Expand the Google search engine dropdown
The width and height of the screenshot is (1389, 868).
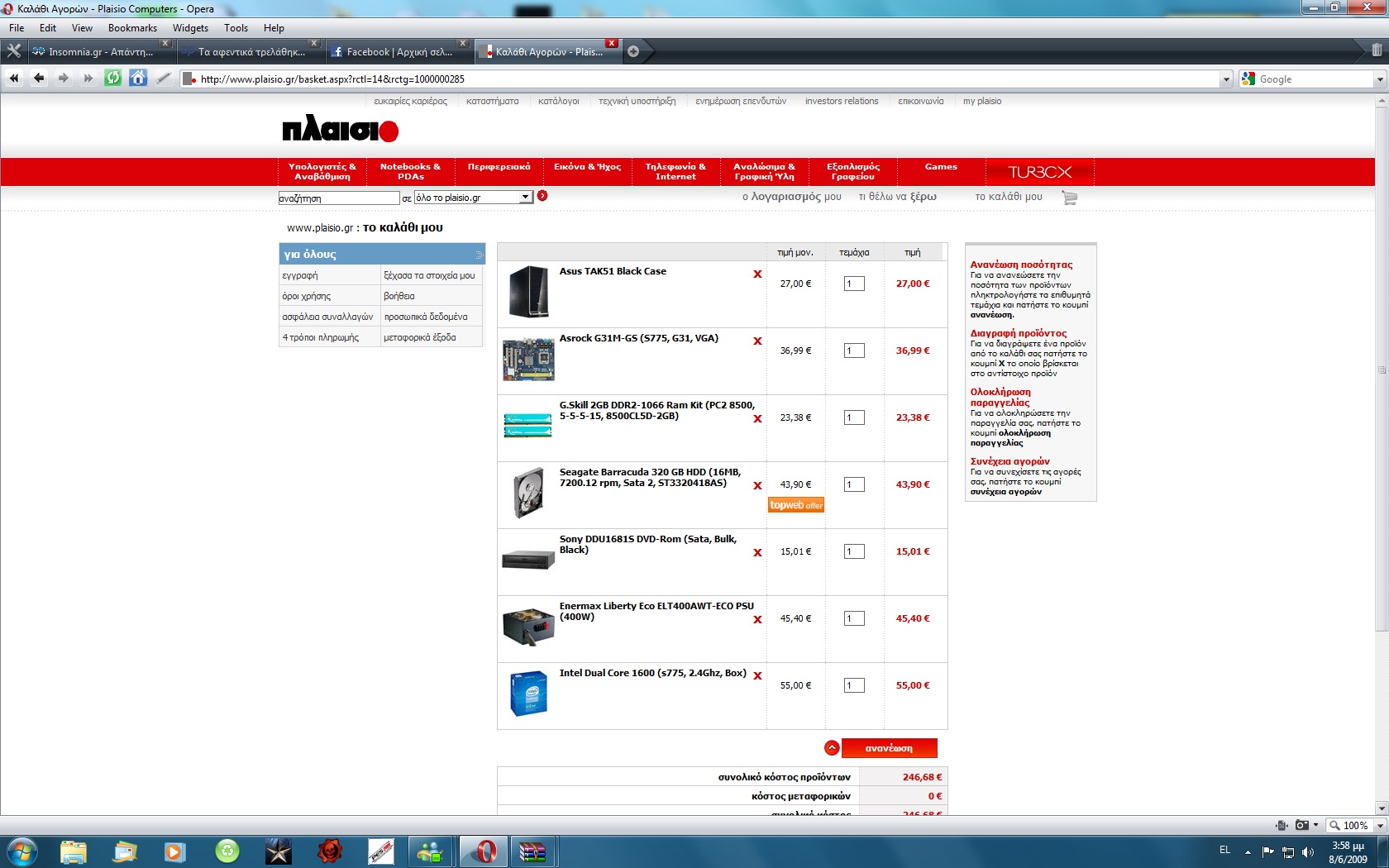click(1379, 79)
